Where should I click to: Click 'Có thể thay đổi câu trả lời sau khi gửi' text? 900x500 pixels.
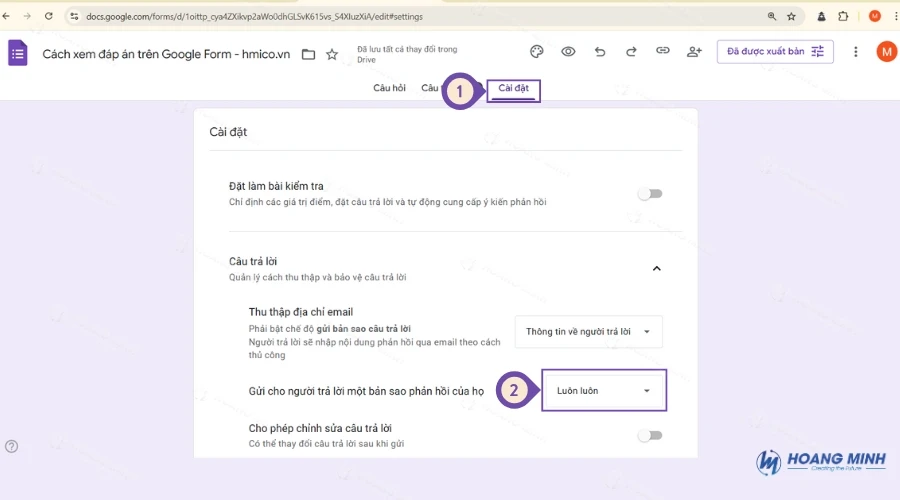pos(326,444)
